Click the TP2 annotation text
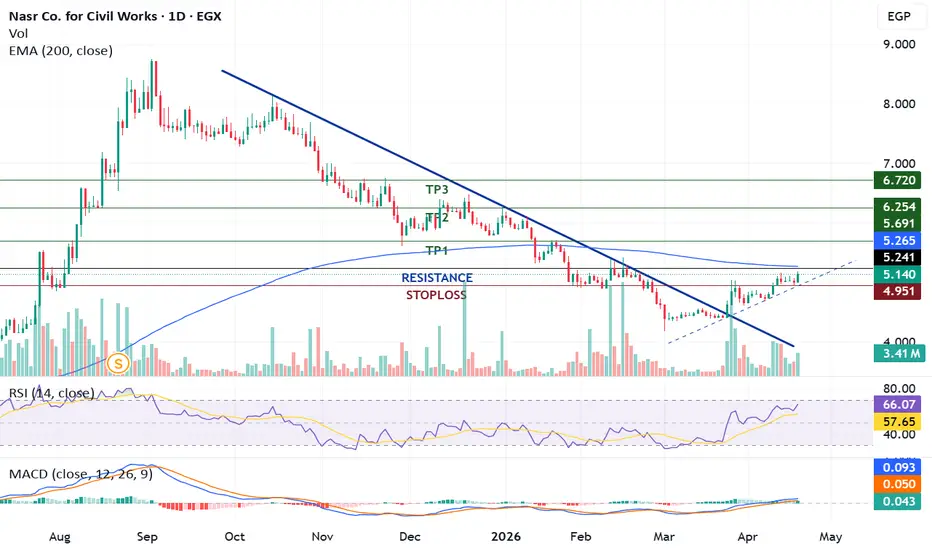Image resolution: width=932 pixels, height=550 pixels. (x=437, y=218)
